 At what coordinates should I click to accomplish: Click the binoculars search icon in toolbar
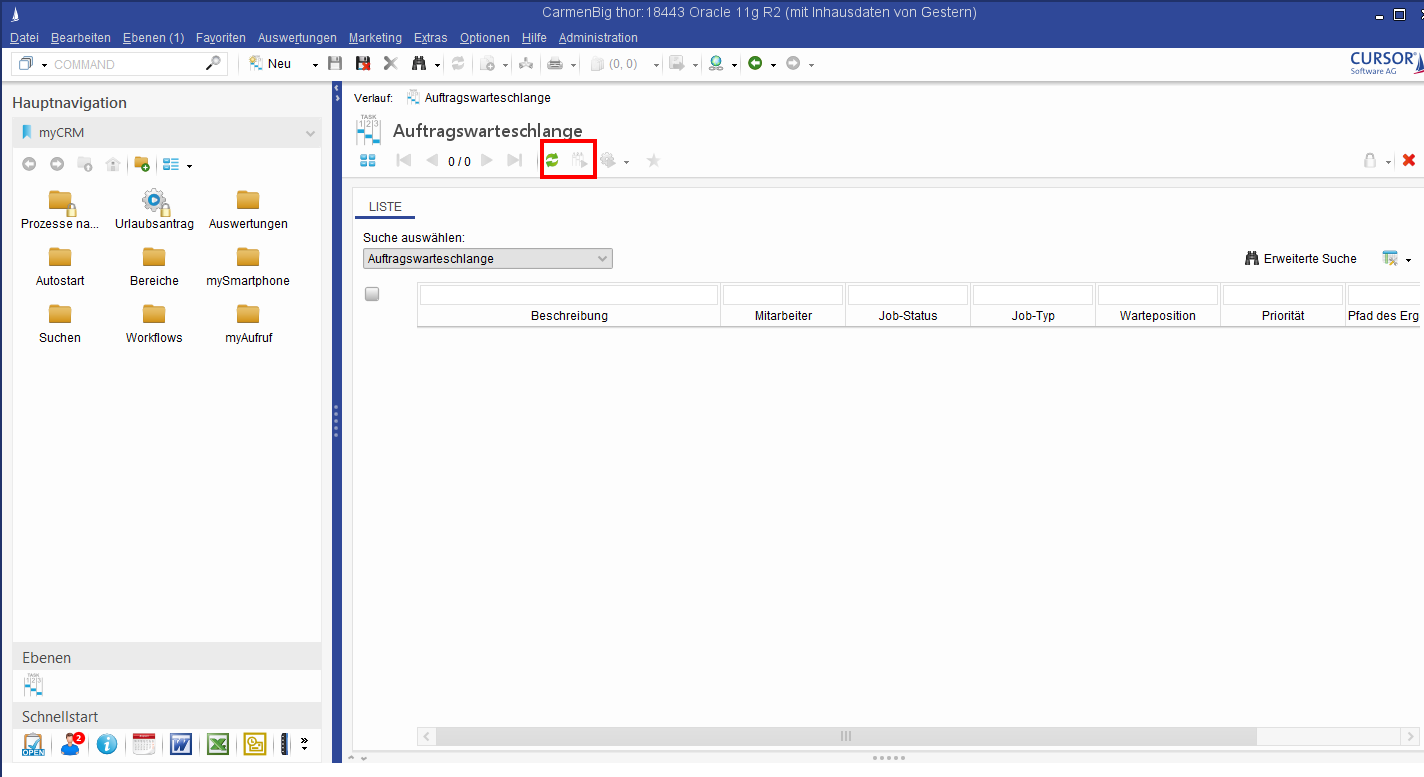419,64
